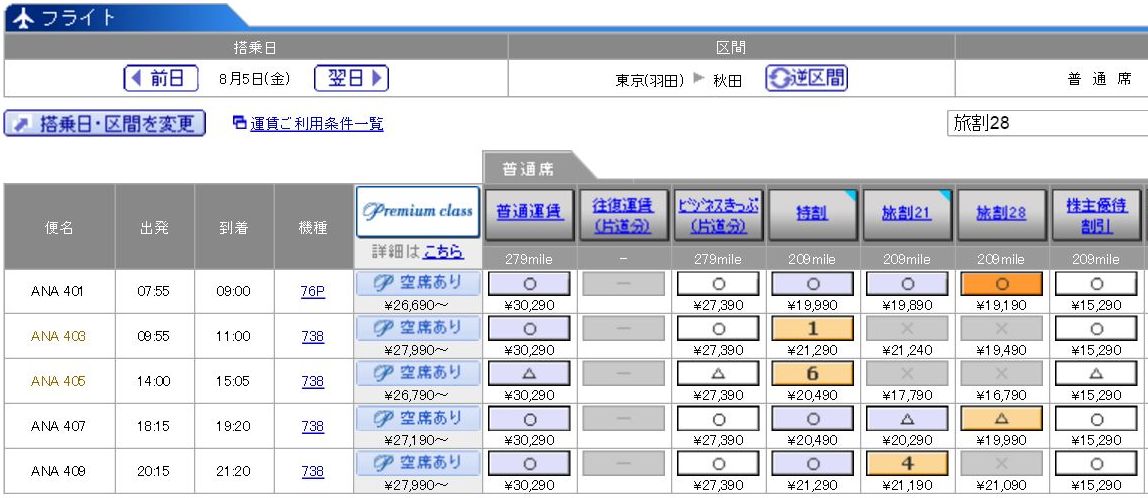
Task: Open 738 aircraft link for ANA 409
Action: pos(313,471)
